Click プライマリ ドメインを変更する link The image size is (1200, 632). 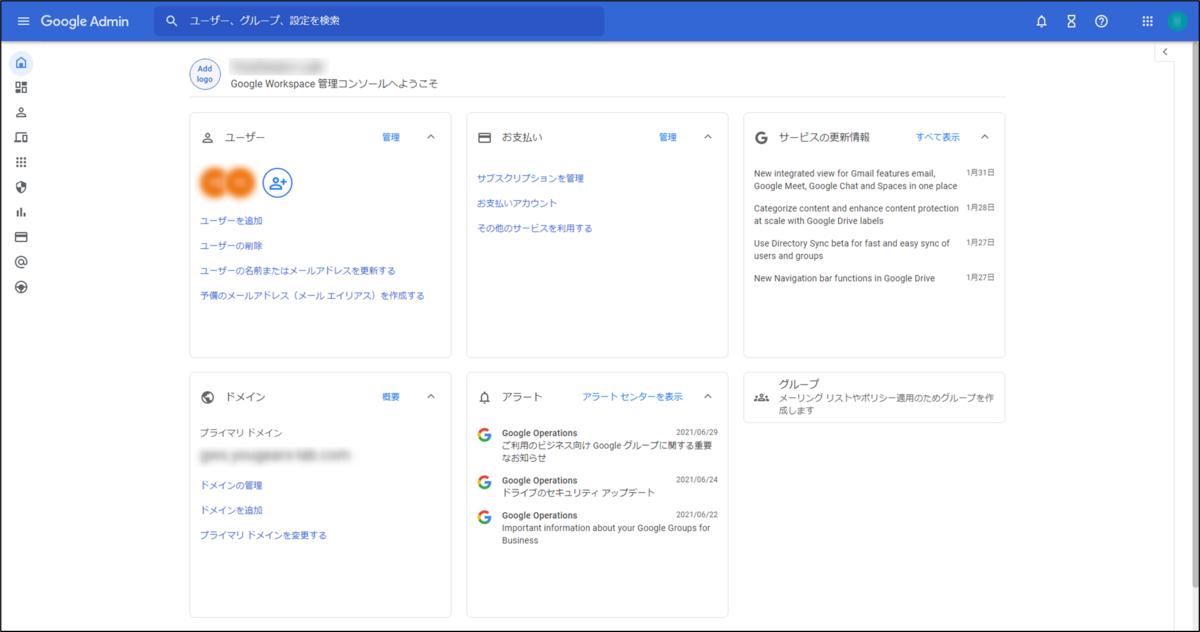(263, 536)
